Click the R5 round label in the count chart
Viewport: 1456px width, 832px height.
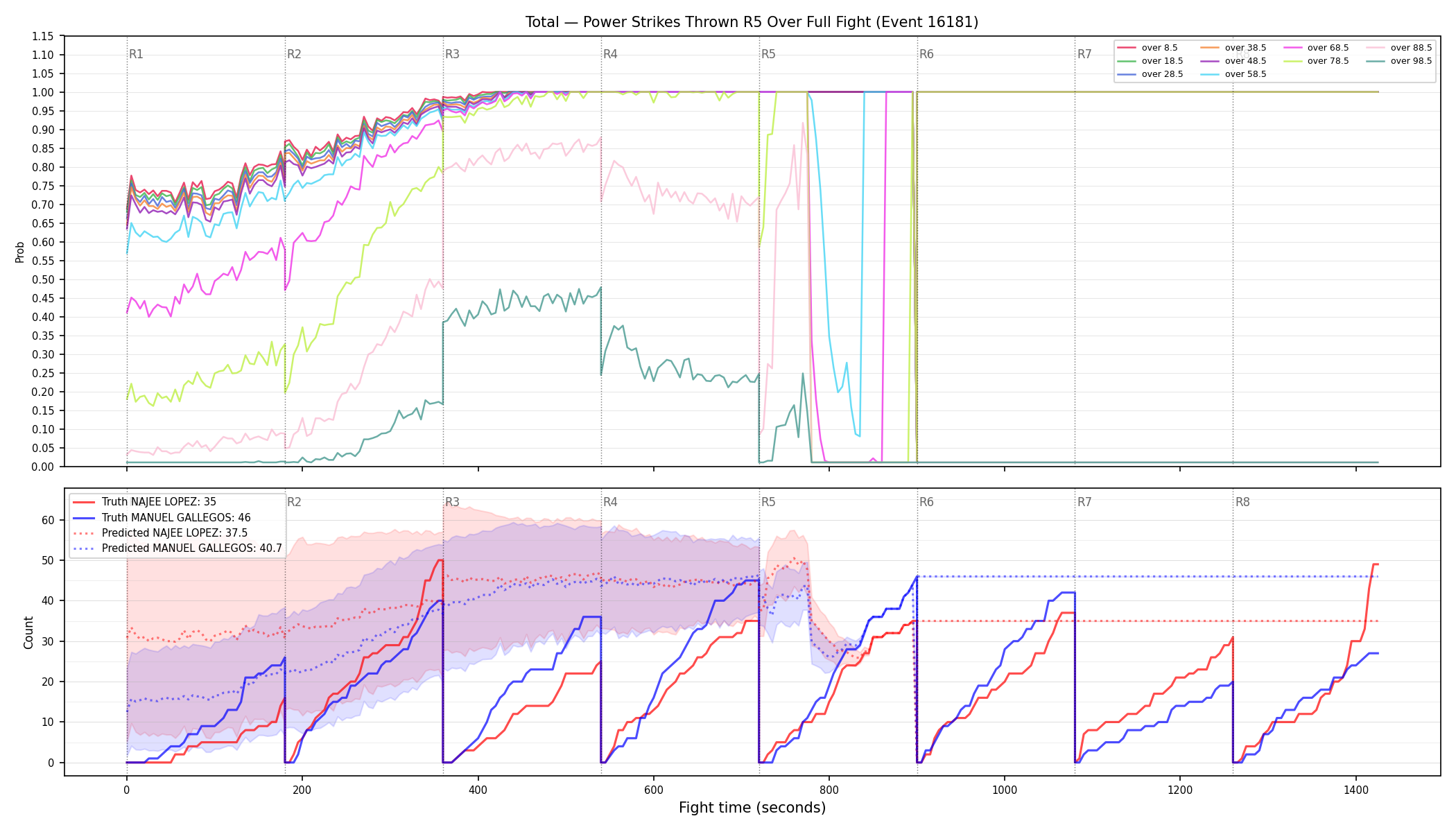tap(768, 502)
